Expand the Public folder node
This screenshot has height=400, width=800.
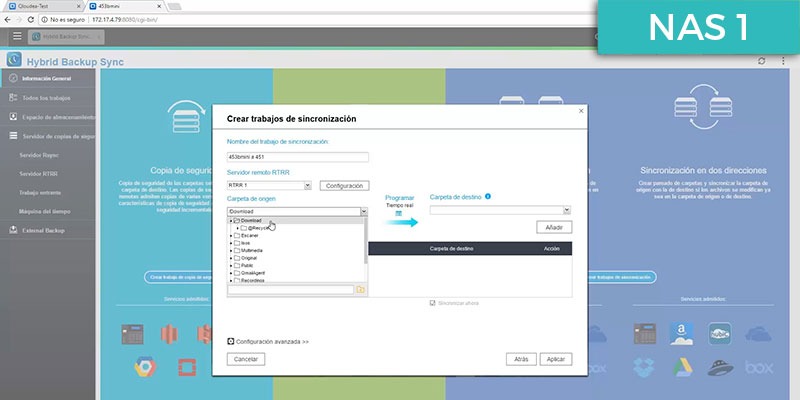coord(231,266)
